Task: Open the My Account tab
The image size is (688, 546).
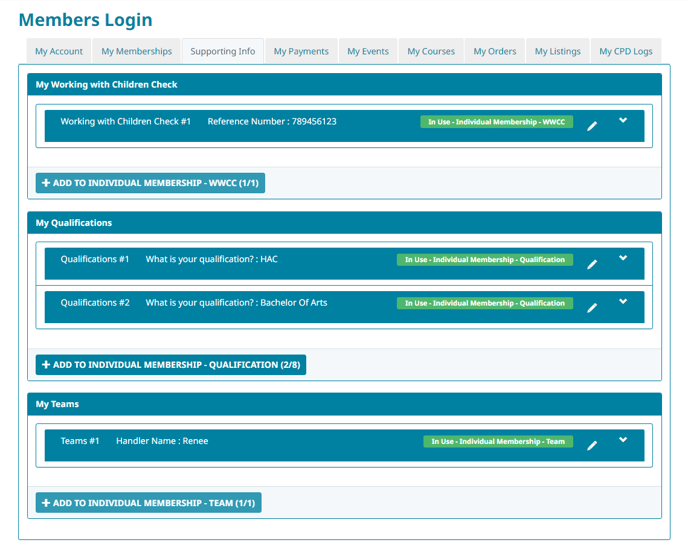Action: [x=59, y=51]
